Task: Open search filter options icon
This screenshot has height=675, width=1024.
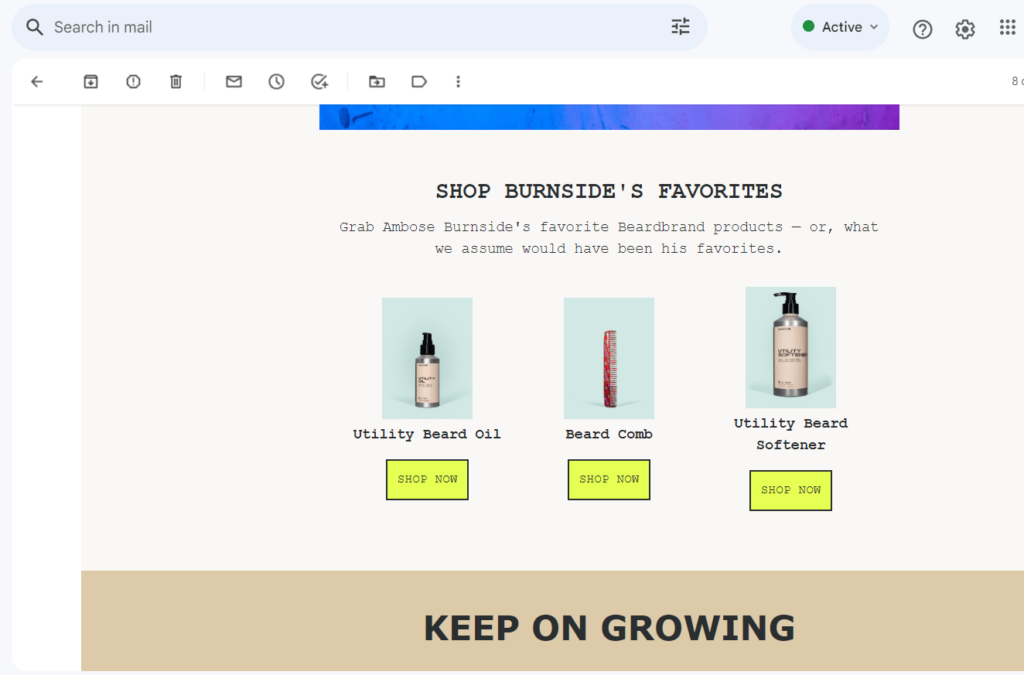Action: 680,27
